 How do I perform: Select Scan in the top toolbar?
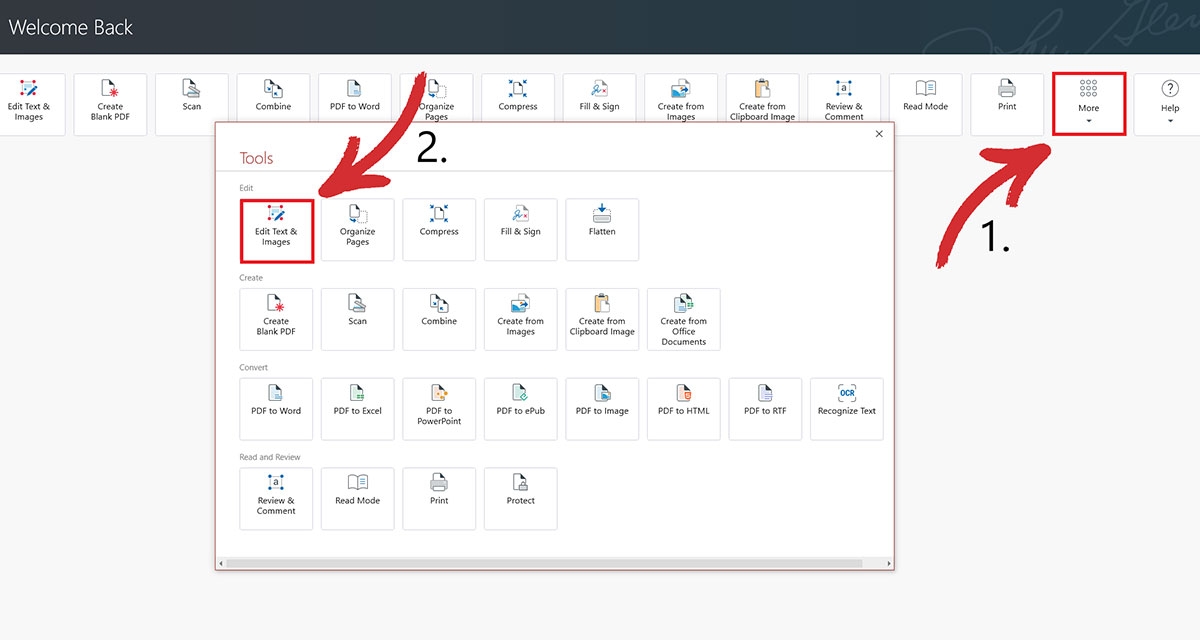point(192,104)
